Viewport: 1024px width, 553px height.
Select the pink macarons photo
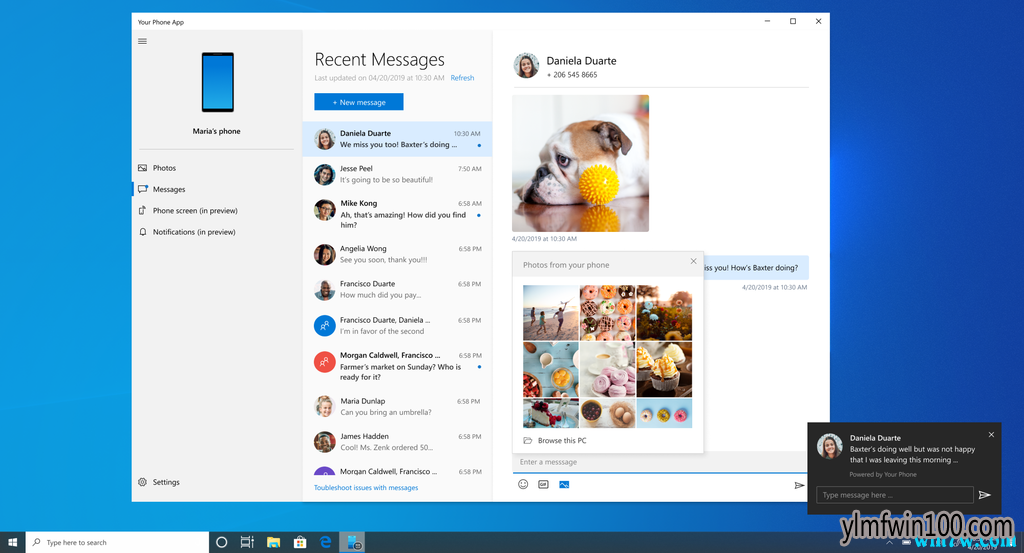[x=607, y=370]
